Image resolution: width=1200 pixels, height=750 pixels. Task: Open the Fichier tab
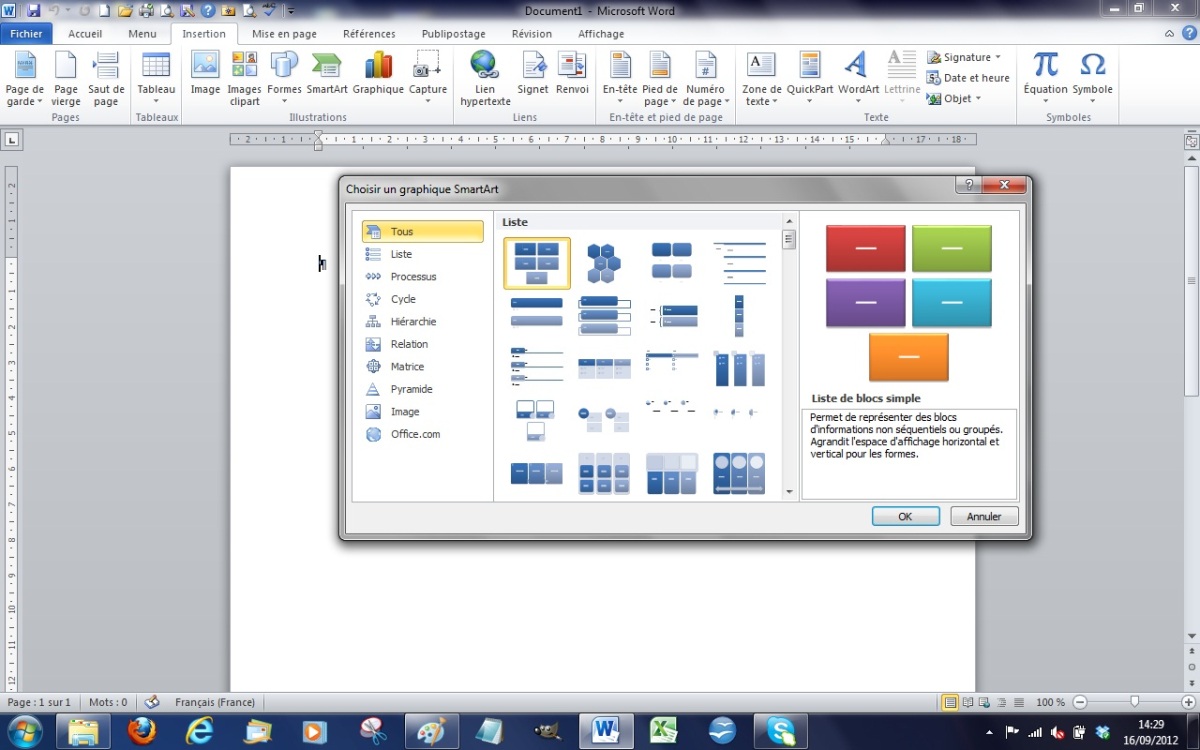coord(27,34)
